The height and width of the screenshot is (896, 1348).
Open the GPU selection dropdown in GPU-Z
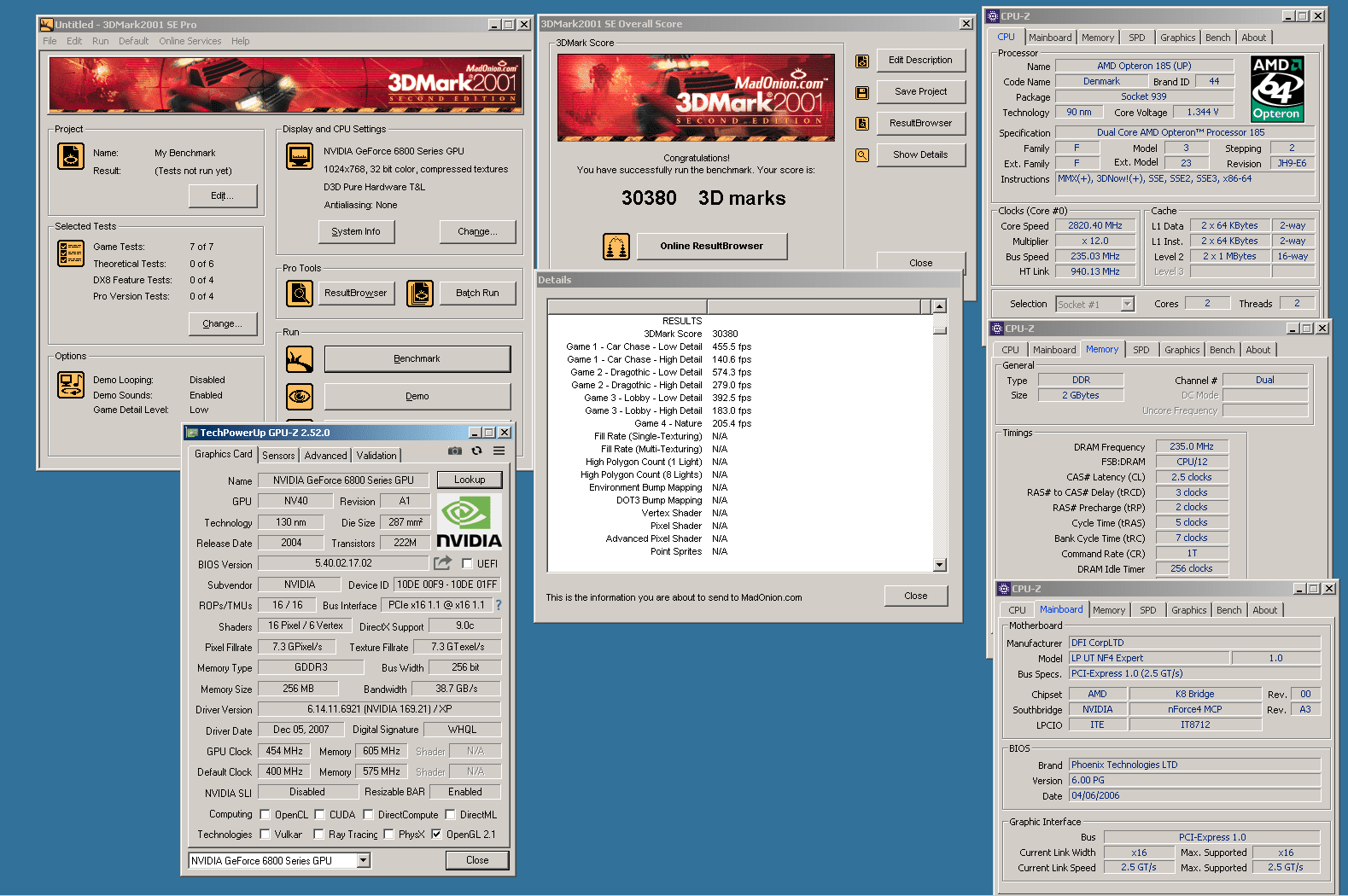click(364, 861)
